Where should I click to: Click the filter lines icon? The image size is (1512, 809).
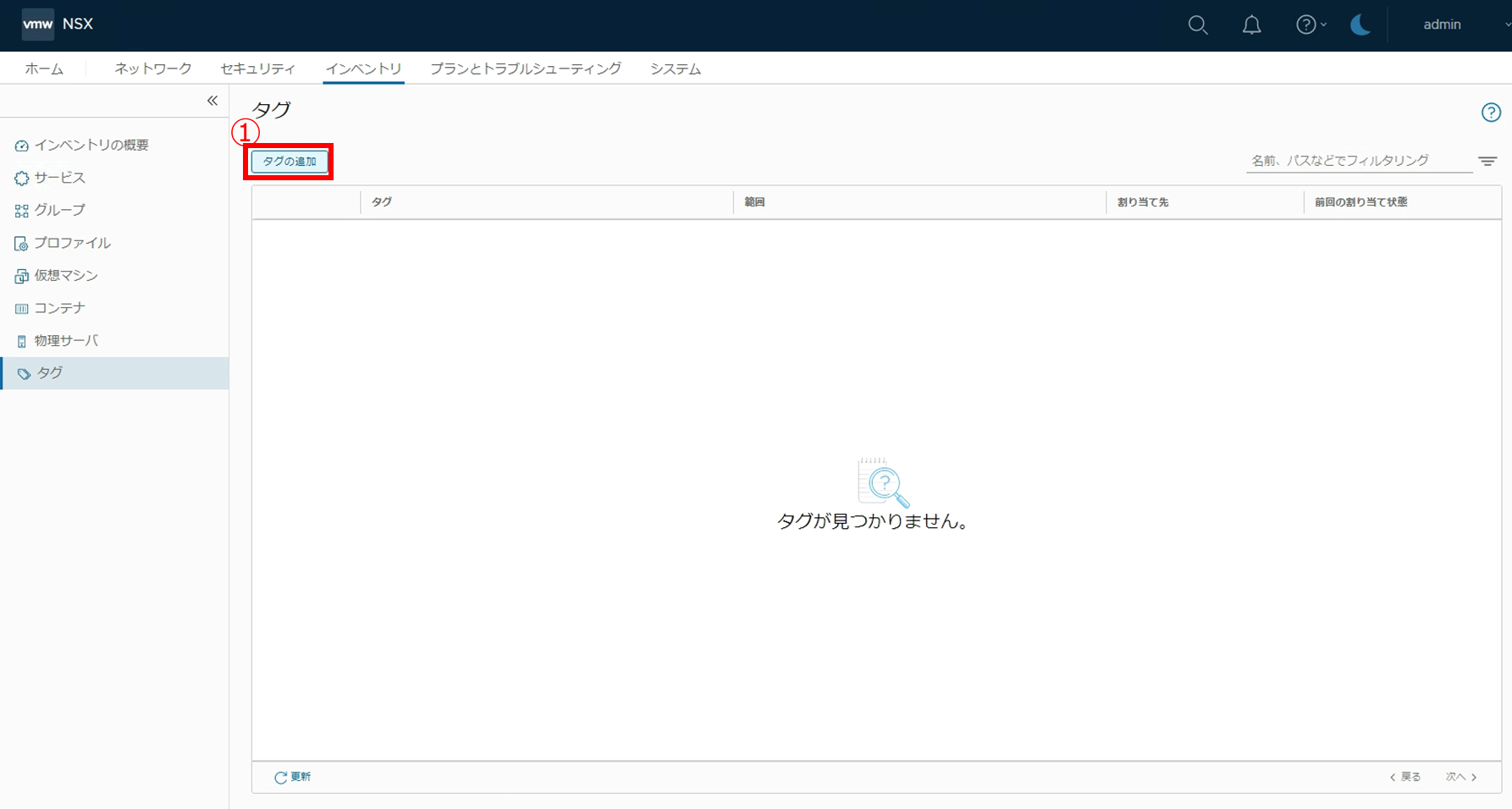(1487, 161)
